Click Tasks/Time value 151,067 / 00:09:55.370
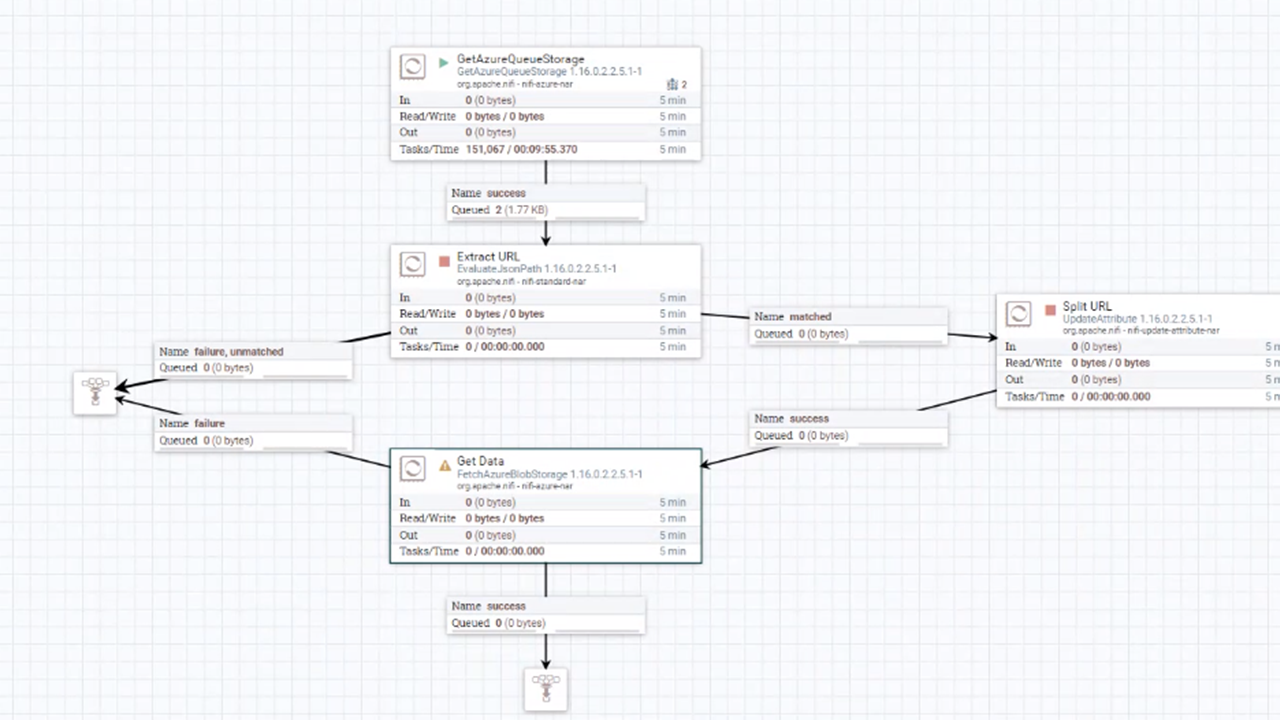 pos(521,149)
